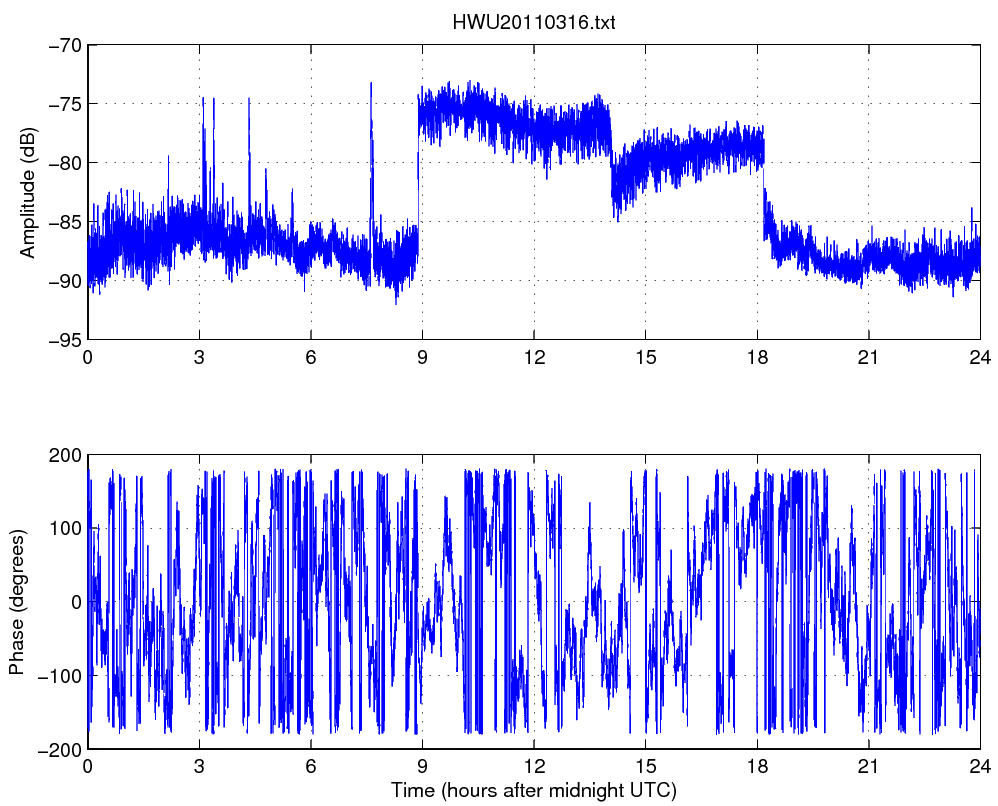This screenshot has height=806, width=998.
Task: Click hour 21 tick under phase plot
Action: click(869, 766)
